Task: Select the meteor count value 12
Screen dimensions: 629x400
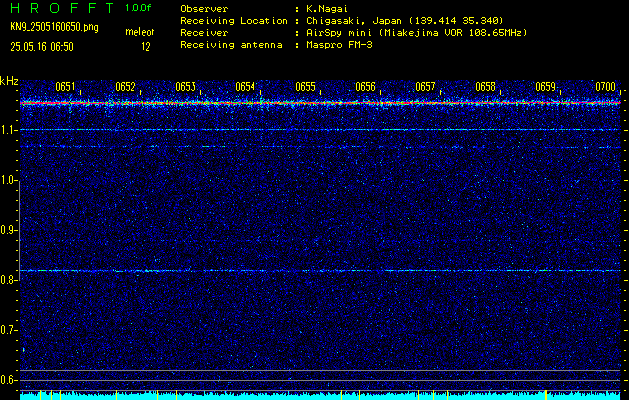Action: tap(146, 47)
